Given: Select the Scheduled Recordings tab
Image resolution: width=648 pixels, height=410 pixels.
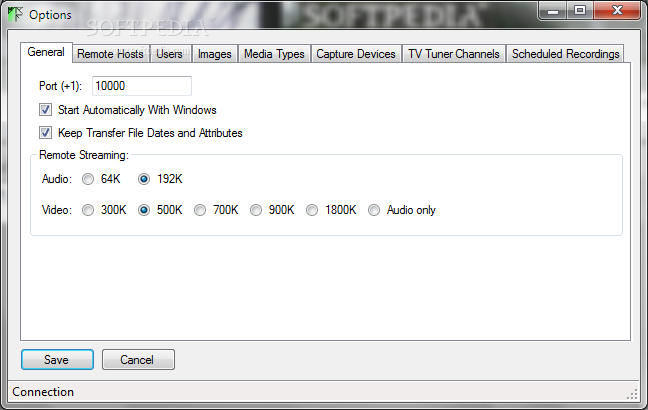Looking at the screenshot, I should pyautogui.click(x=565, y=54).
